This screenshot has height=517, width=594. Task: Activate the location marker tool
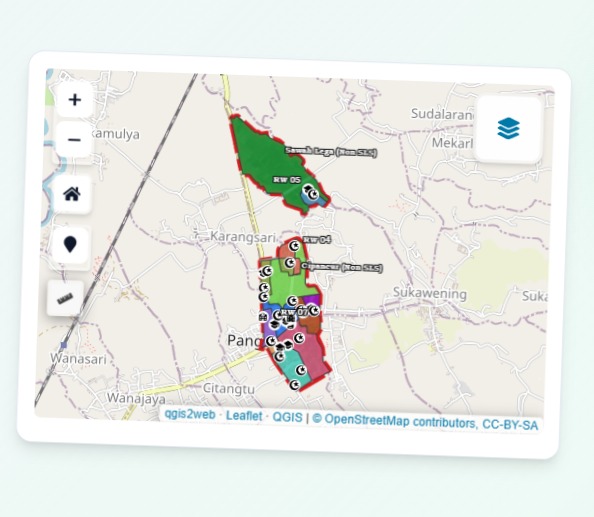pos(70,245)
